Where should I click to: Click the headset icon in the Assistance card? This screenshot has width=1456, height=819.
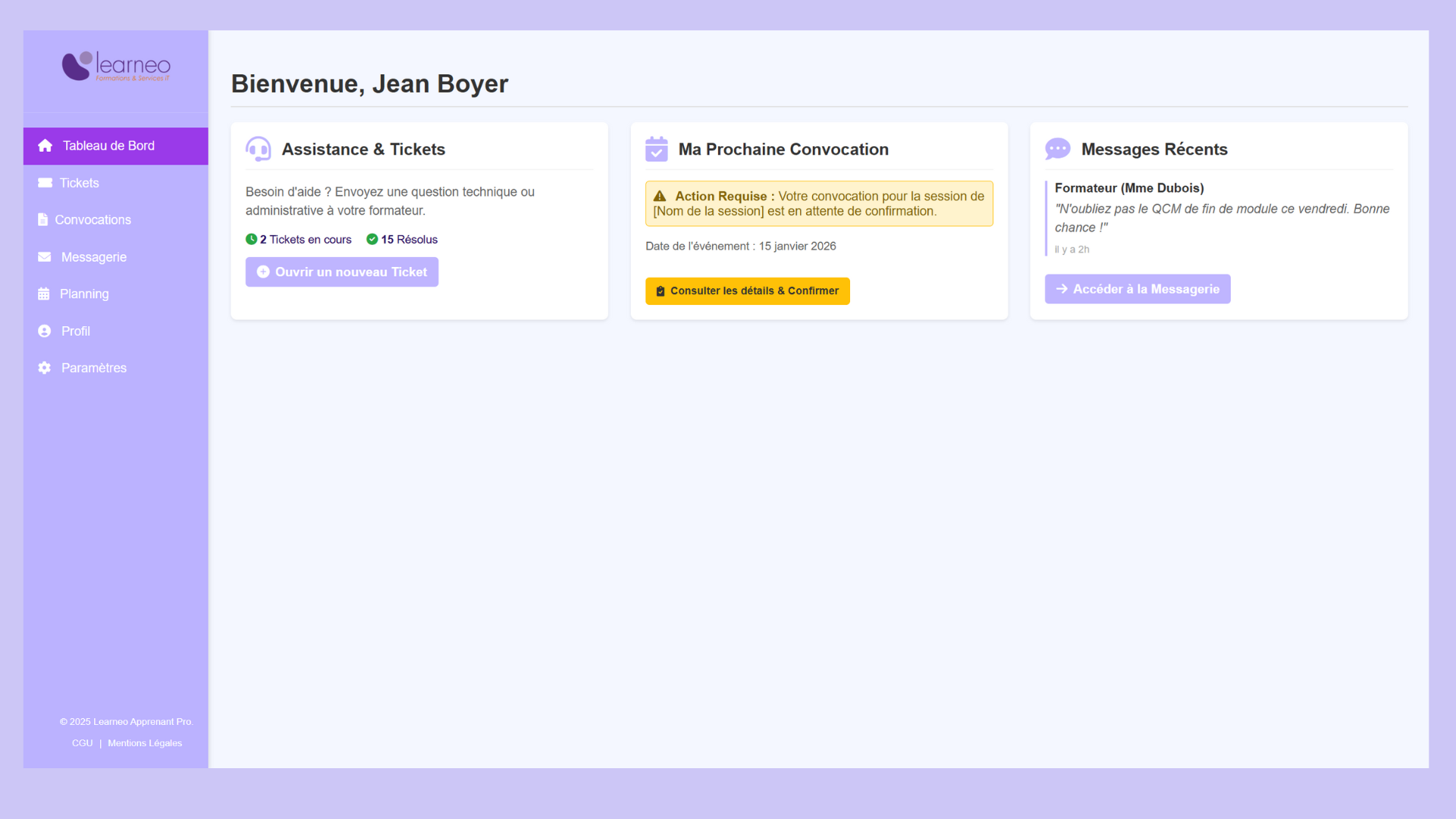259,149
